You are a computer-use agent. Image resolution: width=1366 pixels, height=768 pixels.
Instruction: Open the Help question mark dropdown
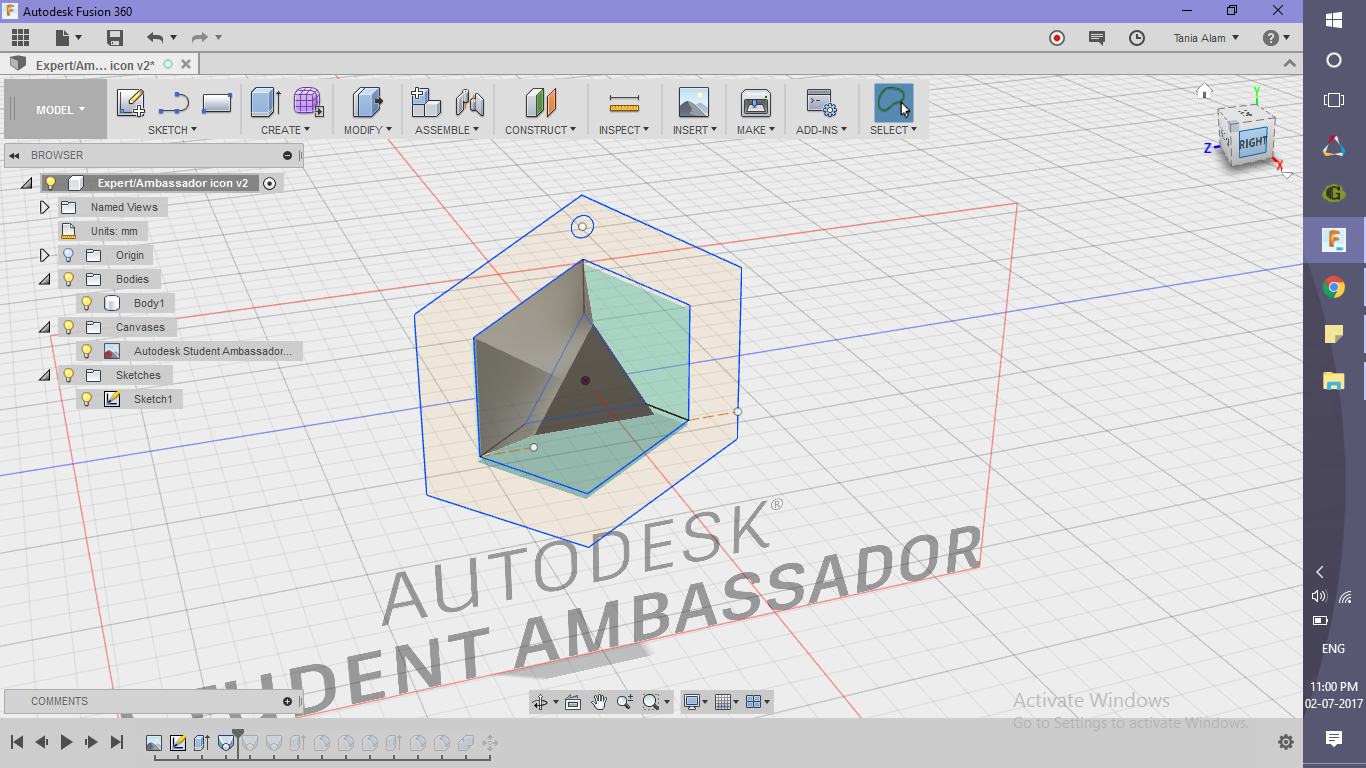pyautogui.click(x=1276, y=38)
